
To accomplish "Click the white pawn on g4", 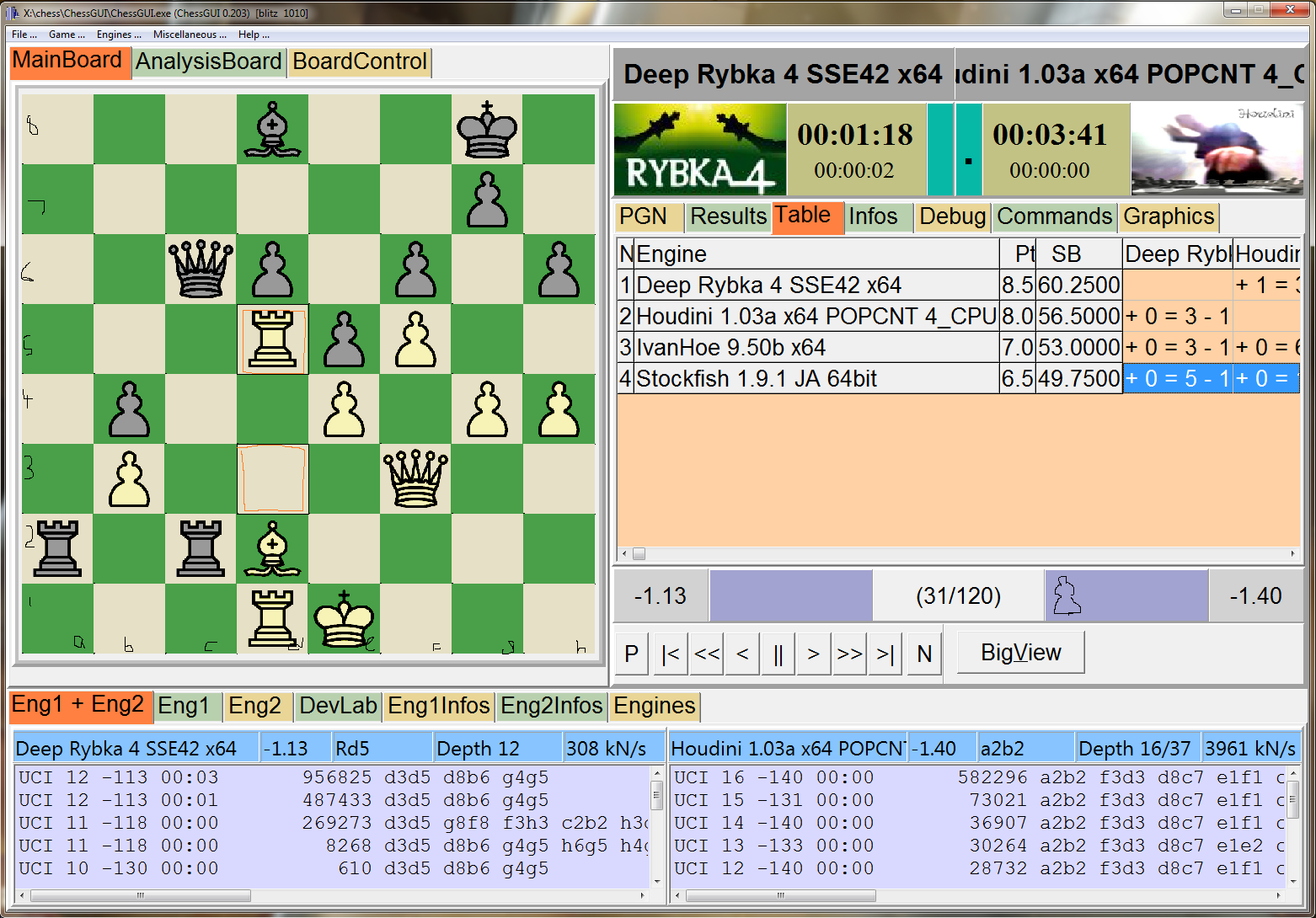I will pos(487,409).
